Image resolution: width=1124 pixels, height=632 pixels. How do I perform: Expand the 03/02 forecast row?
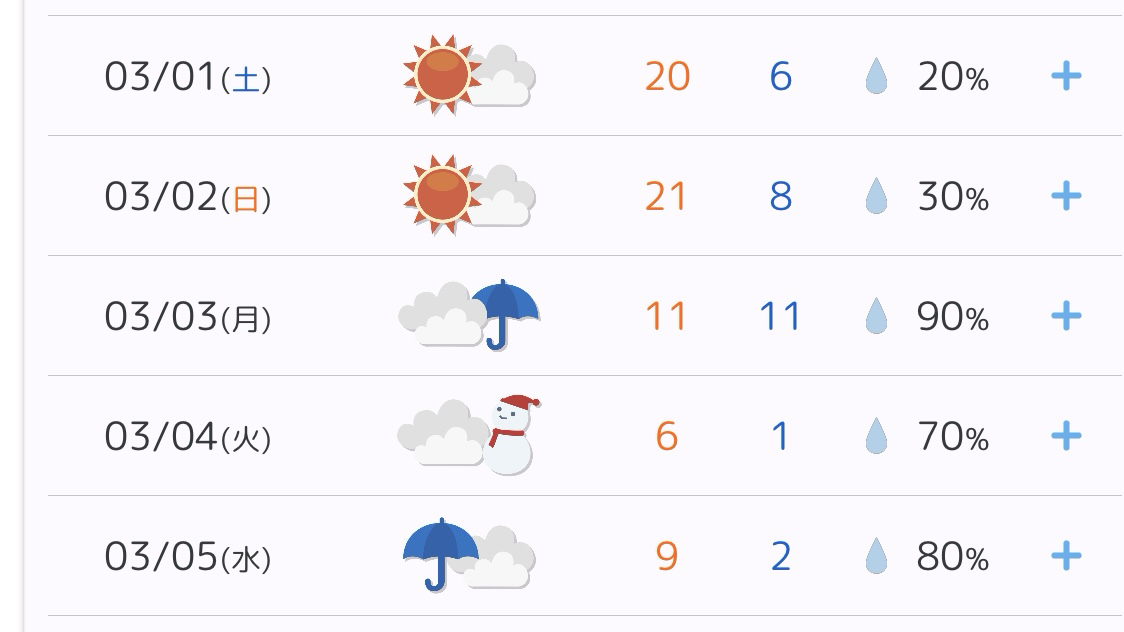tap(1066, 196)
